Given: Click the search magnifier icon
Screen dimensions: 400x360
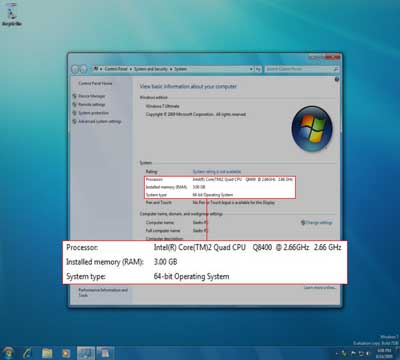Looking at the screenshot, I should (x=335, y=69).
